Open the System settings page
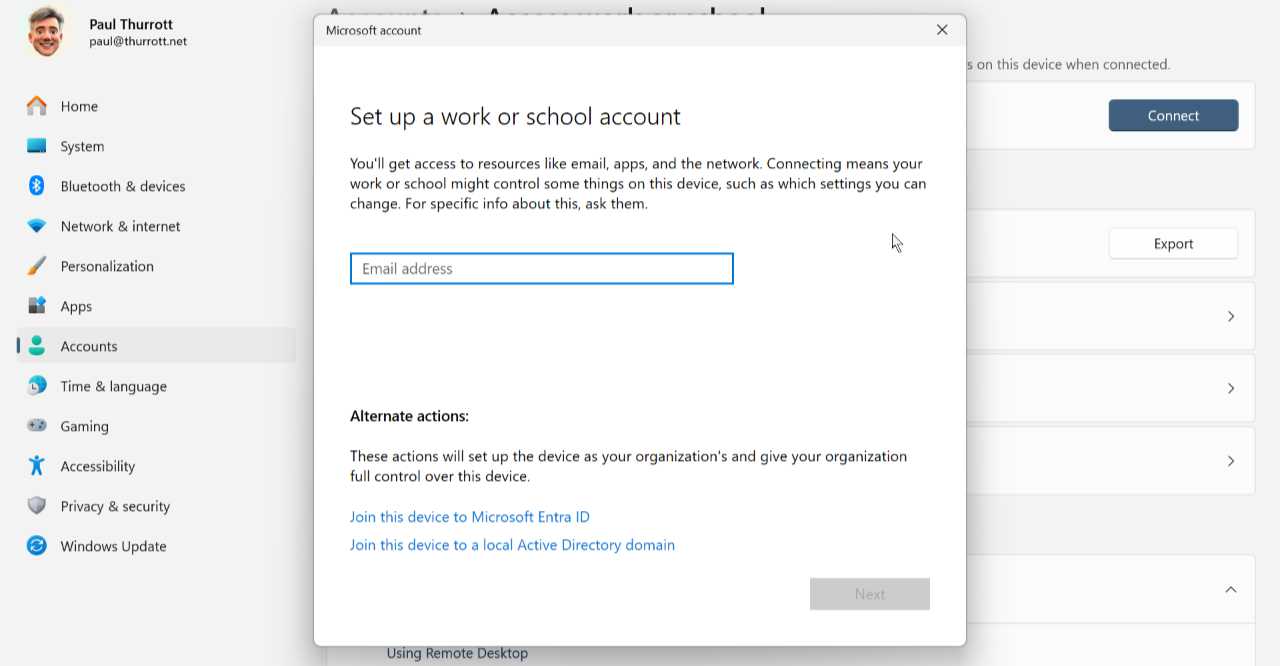The width and height of the screenshot is (1280, 666). (156, 146)
